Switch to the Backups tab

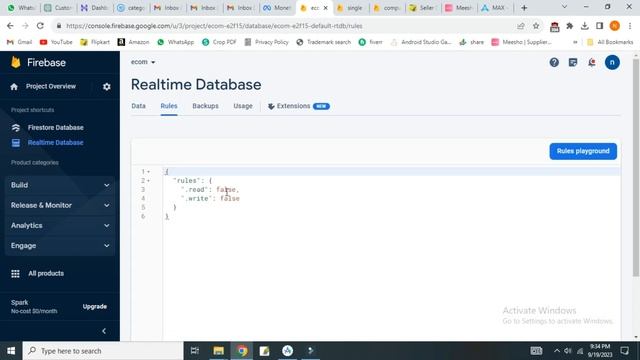click(205, 106)
